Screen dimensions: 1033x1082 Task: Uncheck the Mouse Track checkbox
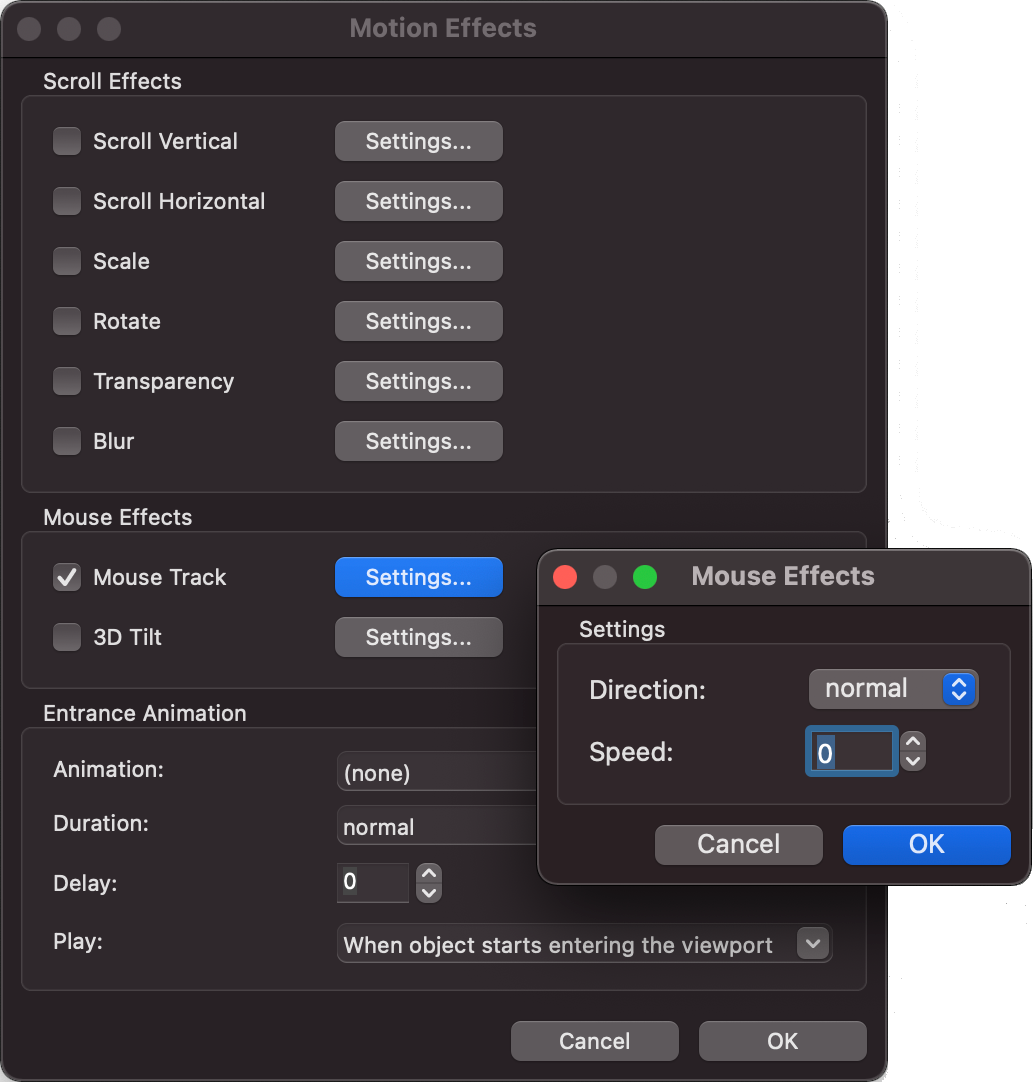coord(67,577)
